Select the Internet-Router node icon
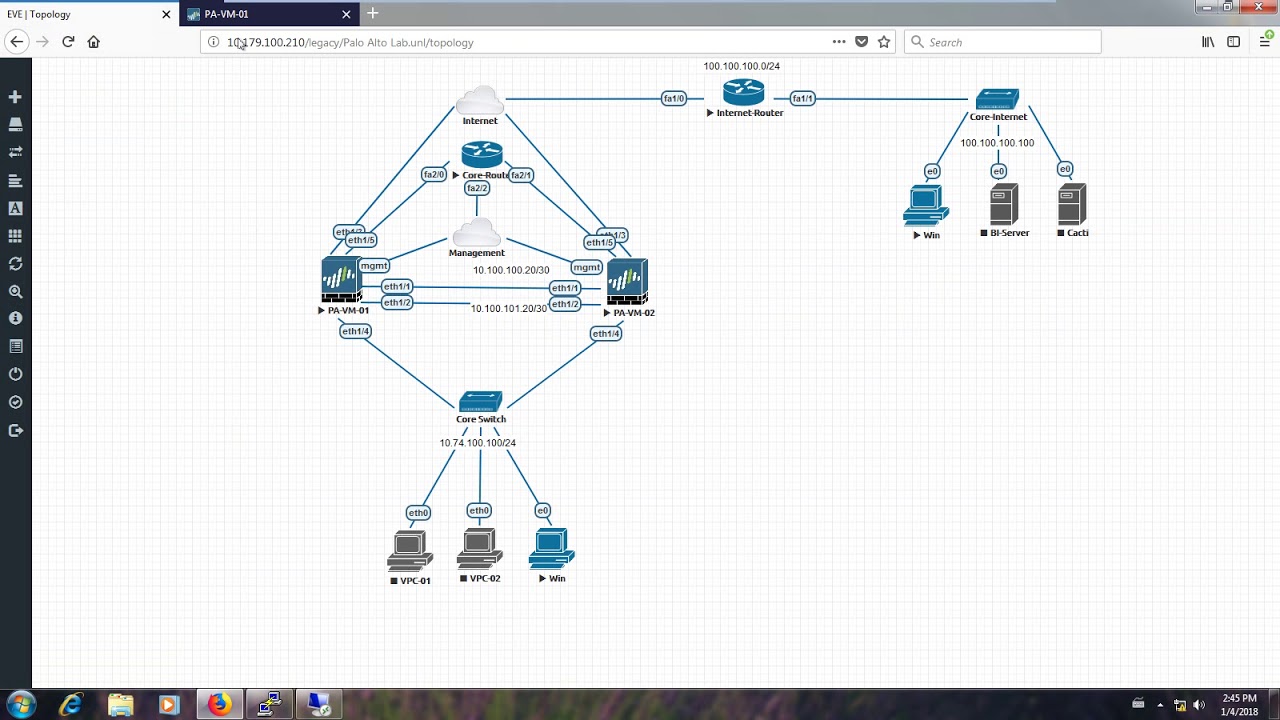 point(744,92)
